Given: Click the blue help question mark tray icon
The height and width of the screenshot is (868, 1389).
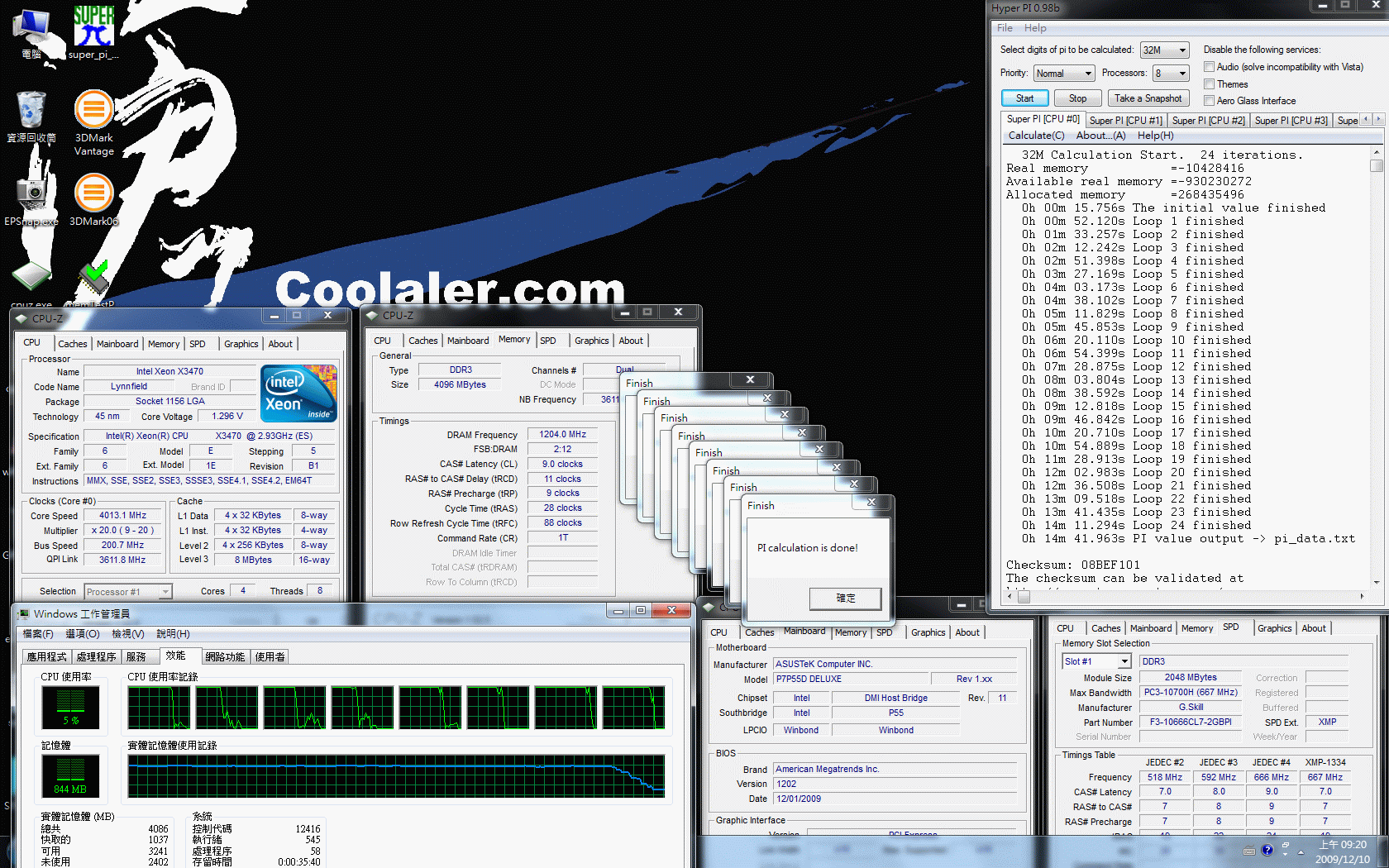Looking at the screenshot, I should point(1267,850).
